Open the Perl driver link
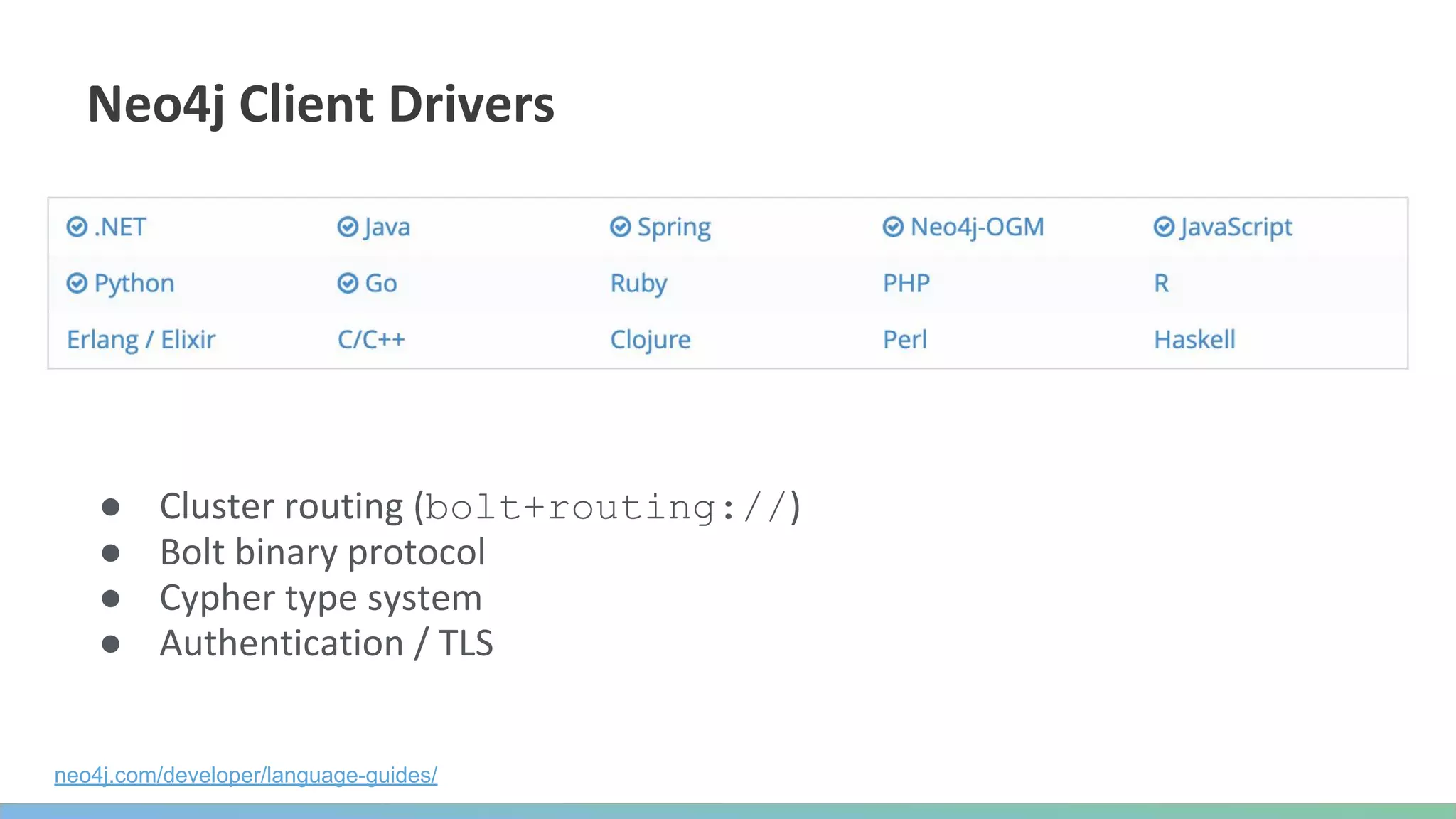This screenshot has height=819, width=1456. (905, 339)
